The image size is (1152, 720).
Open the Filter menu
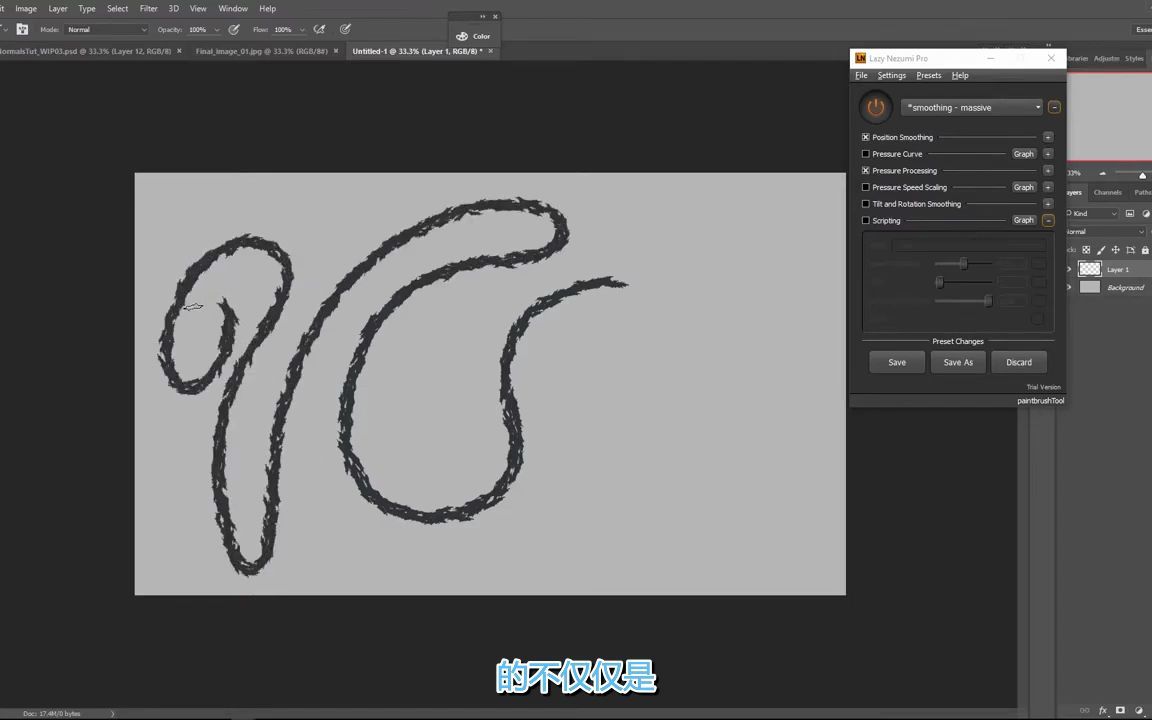(148, 8)
